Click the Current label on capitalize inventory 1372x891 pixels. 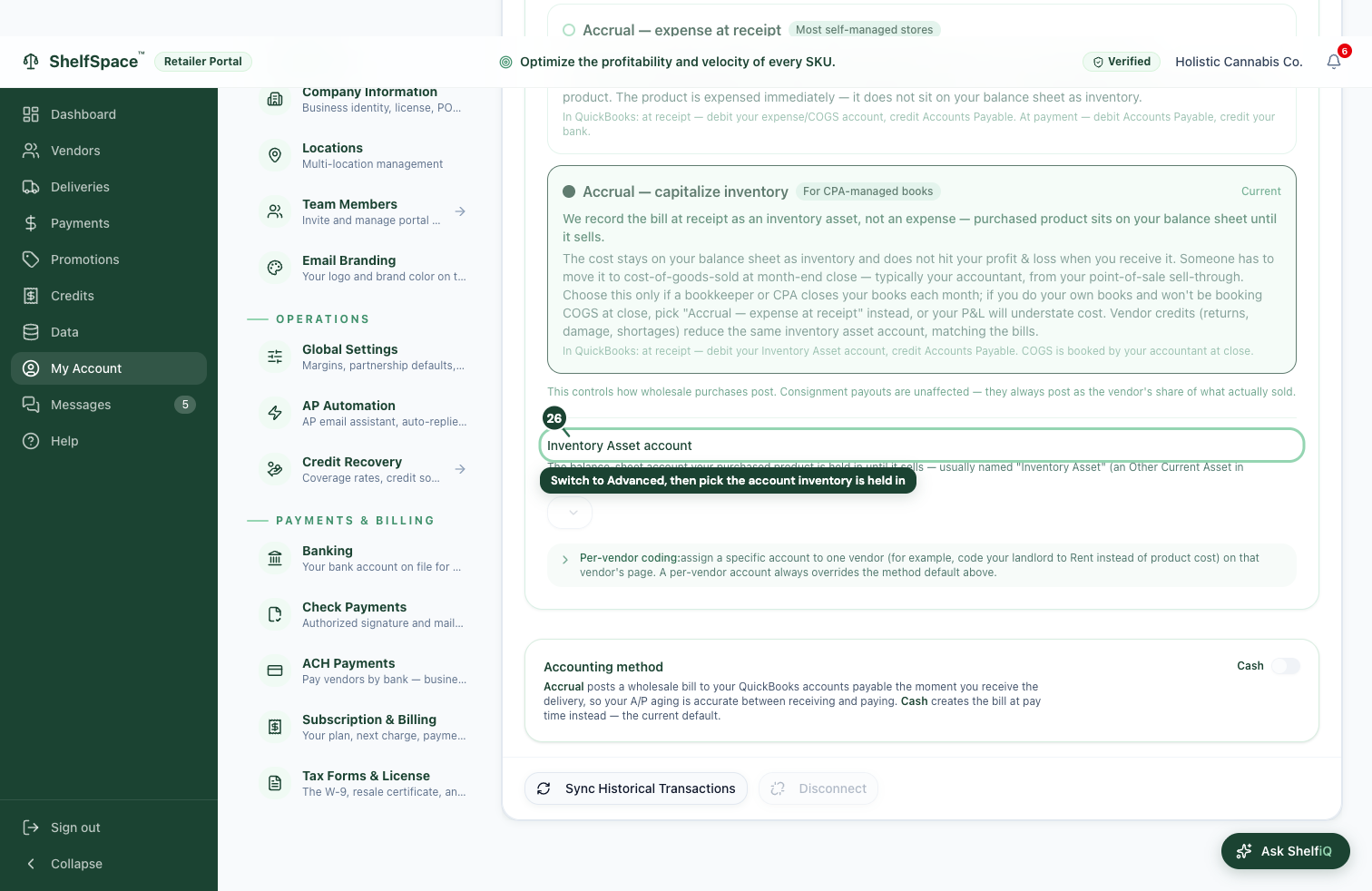(x=1261, y=191)
